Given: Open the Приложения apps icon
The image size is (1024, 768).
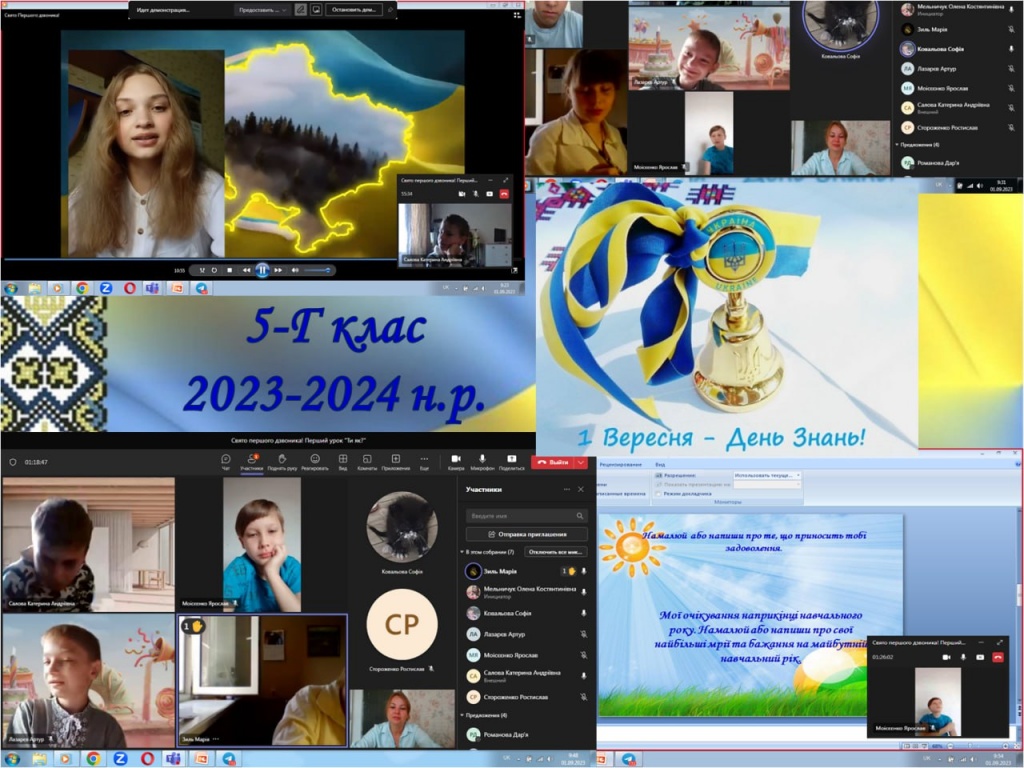Looking at the screenshot, I should coord(395,461).
